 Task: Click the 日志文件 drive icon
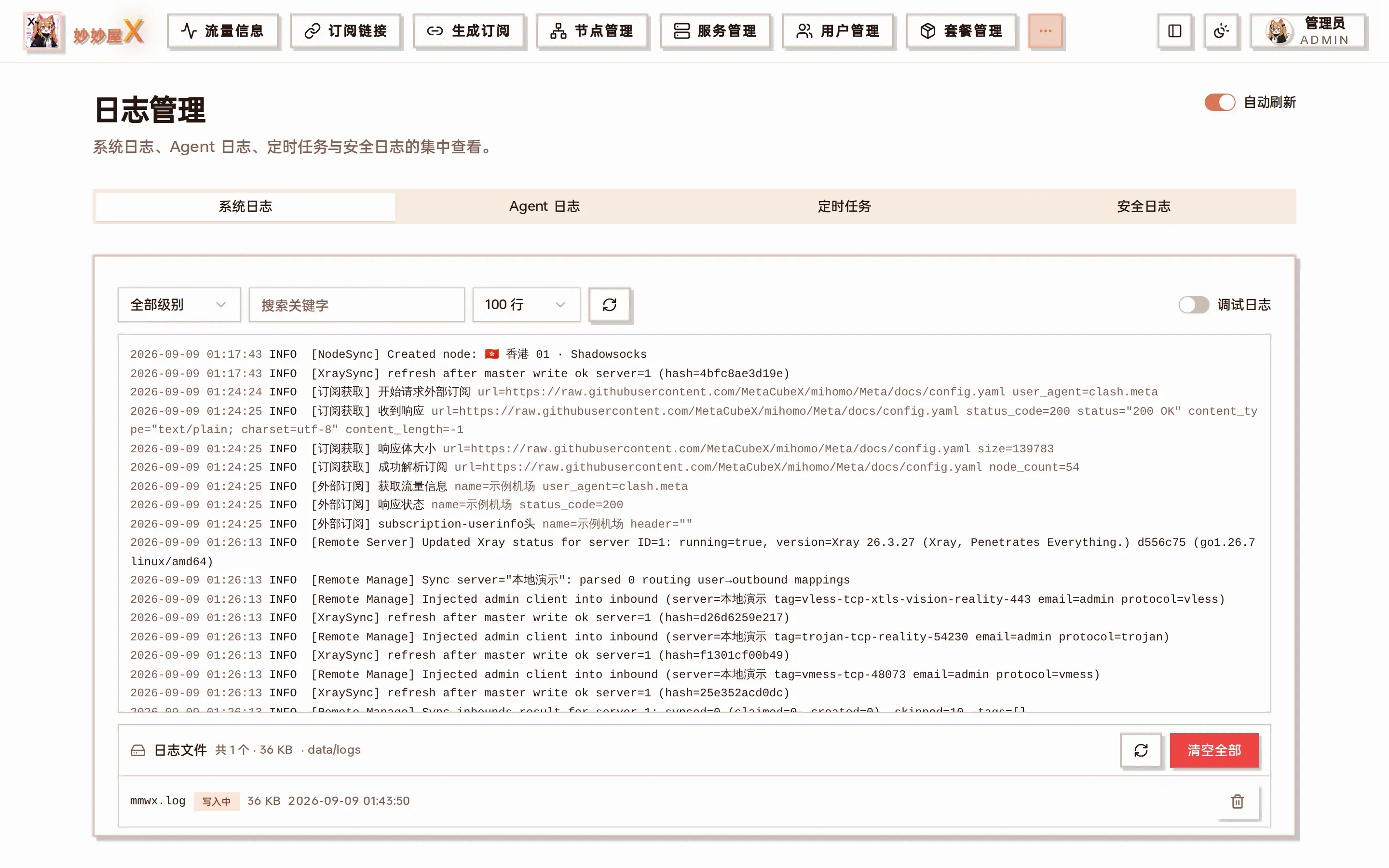pos(138,750)
